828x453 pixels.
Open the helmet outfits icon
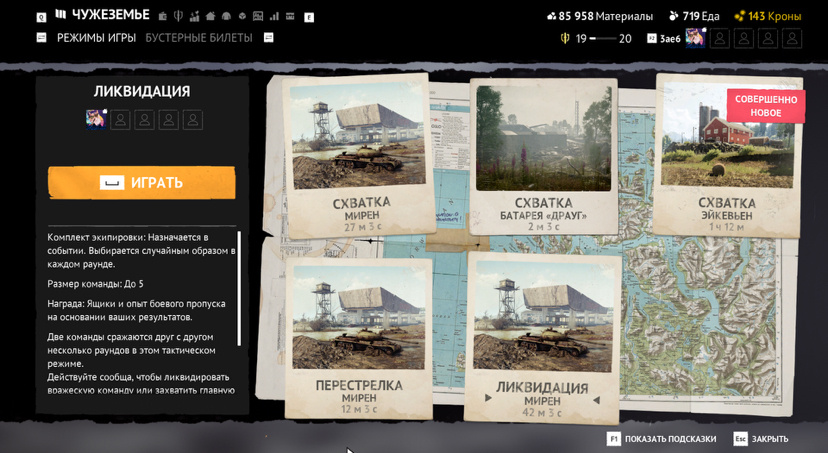tap(226, 16)
